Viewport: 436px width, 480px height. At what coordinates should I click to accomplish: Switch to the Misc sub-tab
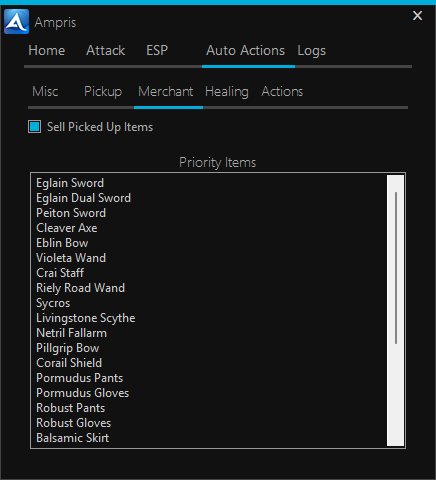(x=45, y=91)
